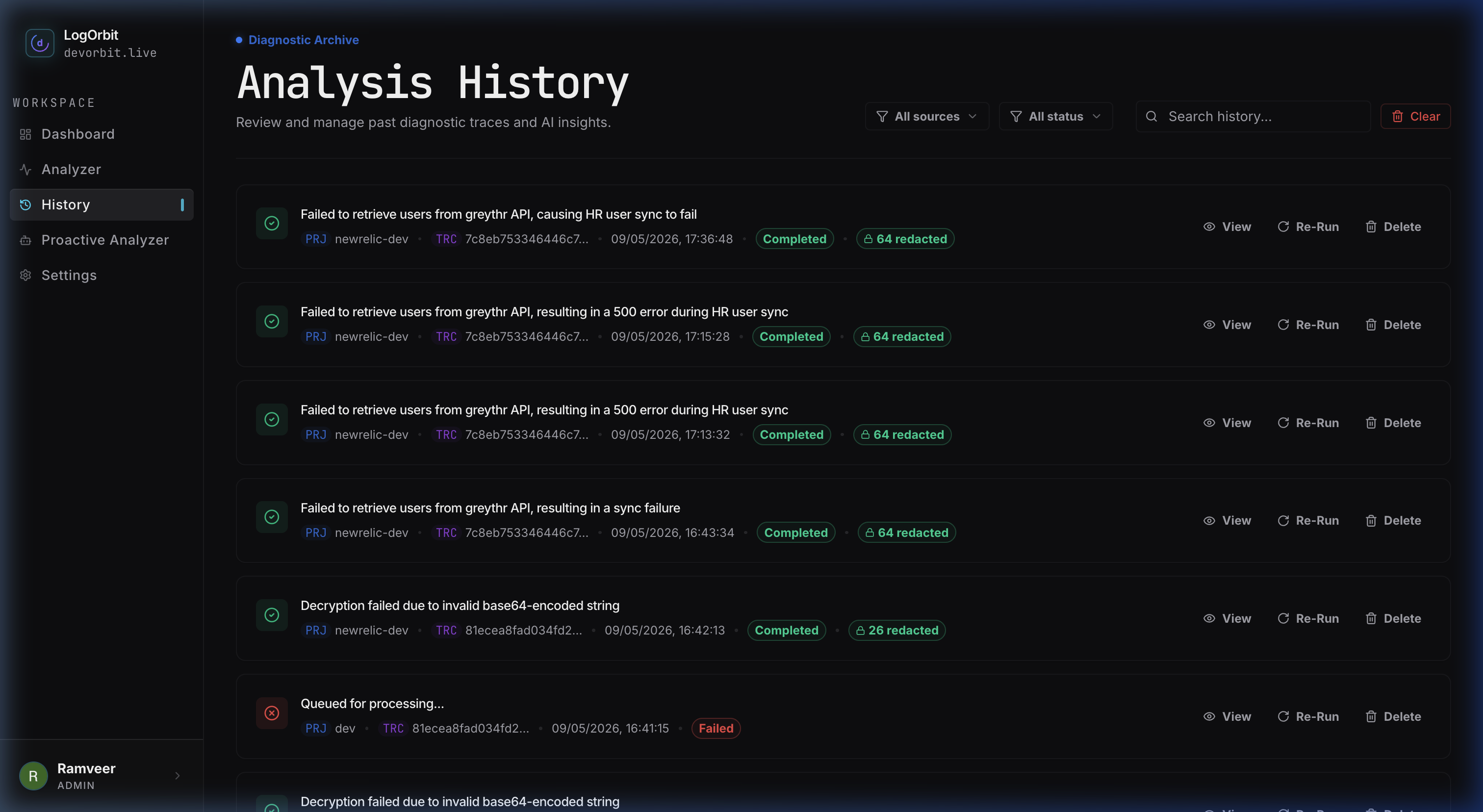Delete the 16:42:13 decryption analysis

[1393, 618]
